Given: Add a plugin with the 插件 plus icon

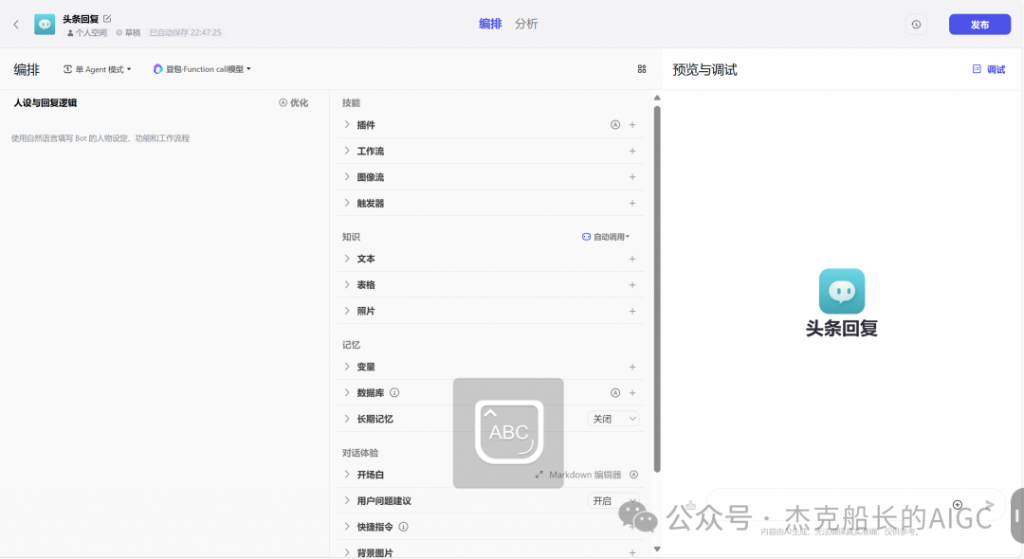Looking at the screenshot, I should coord(632,125).
